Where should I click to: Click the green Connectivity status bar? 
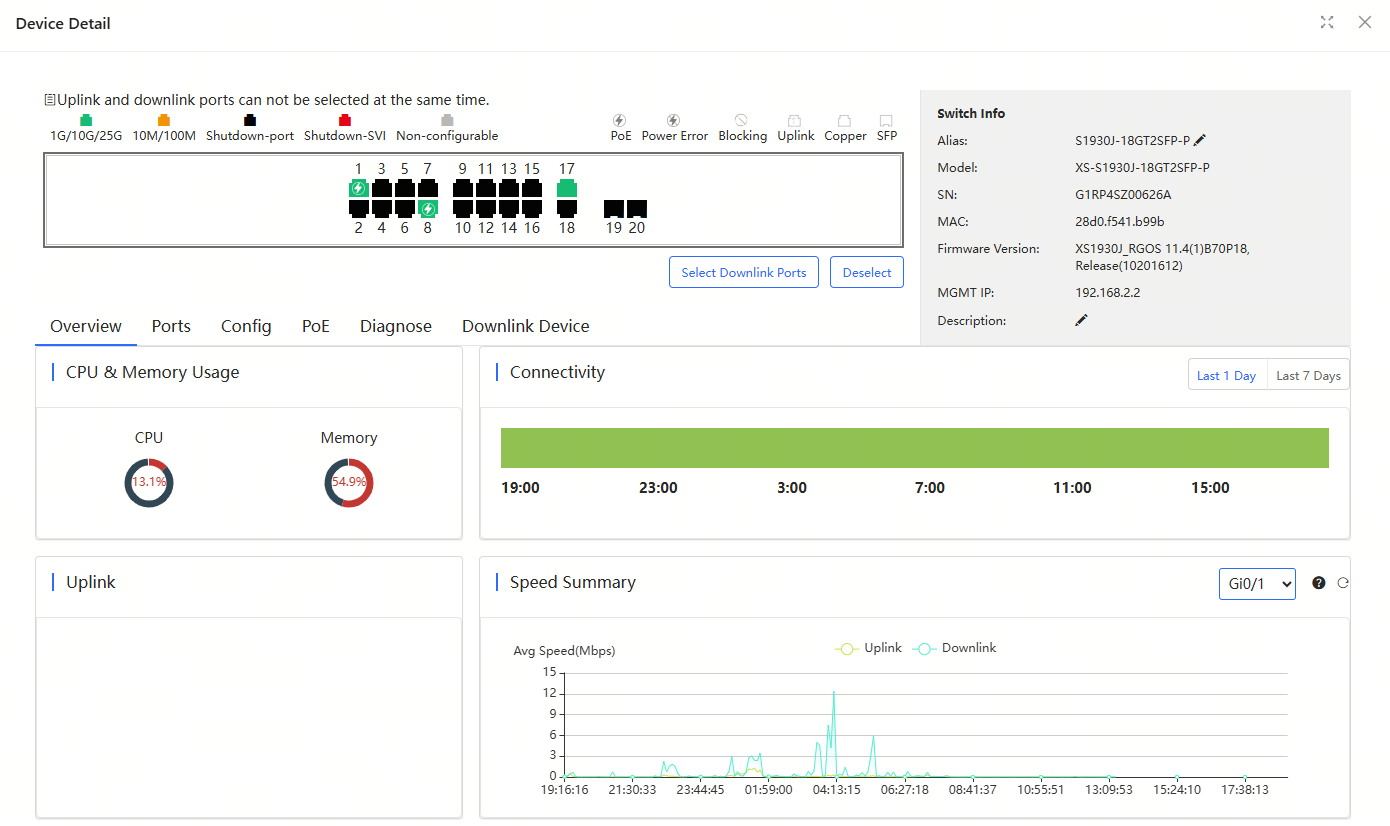click(x=915, y=448)
